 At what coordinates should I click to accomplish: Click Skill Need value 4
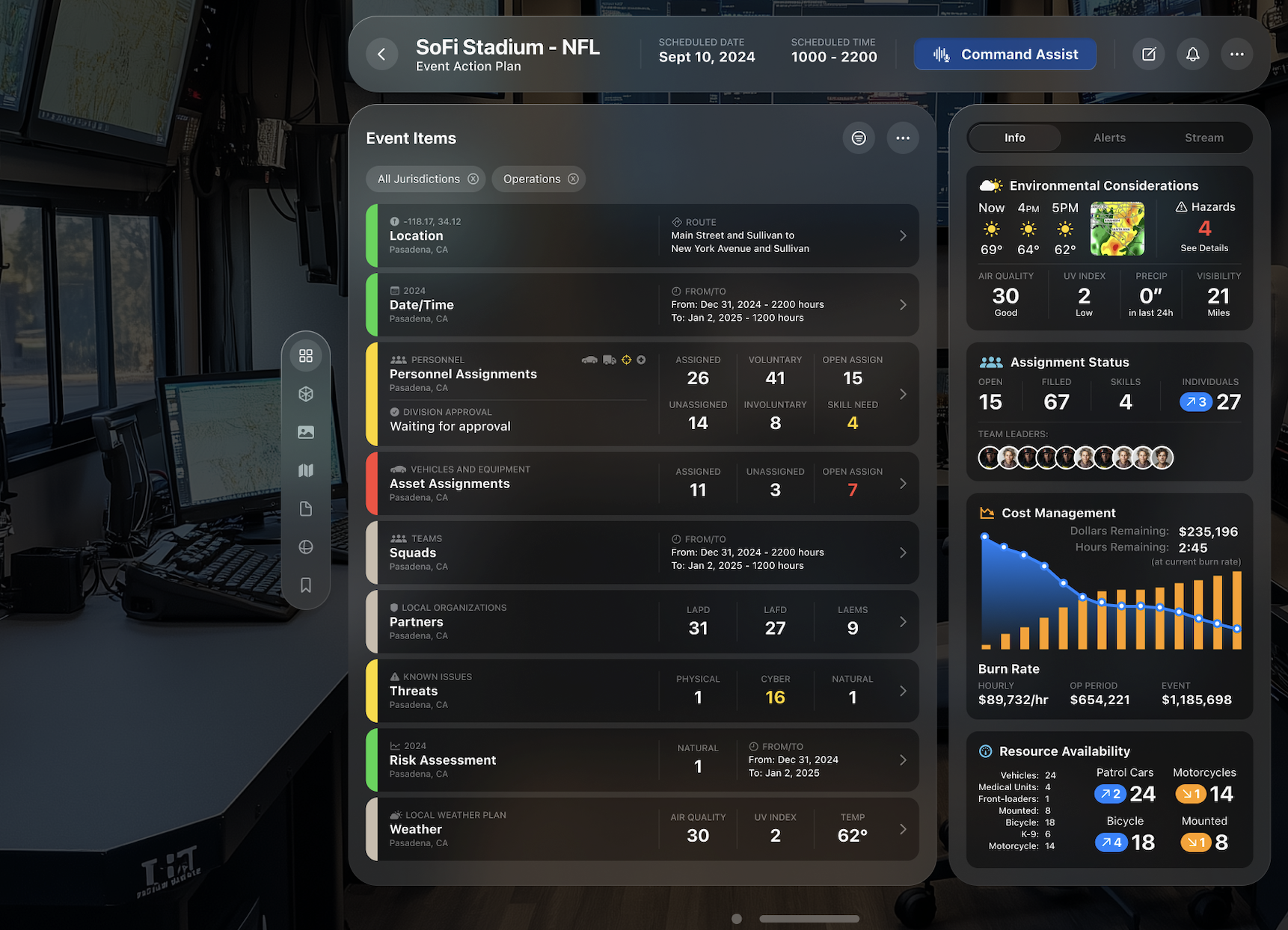[x=853, y=423]
